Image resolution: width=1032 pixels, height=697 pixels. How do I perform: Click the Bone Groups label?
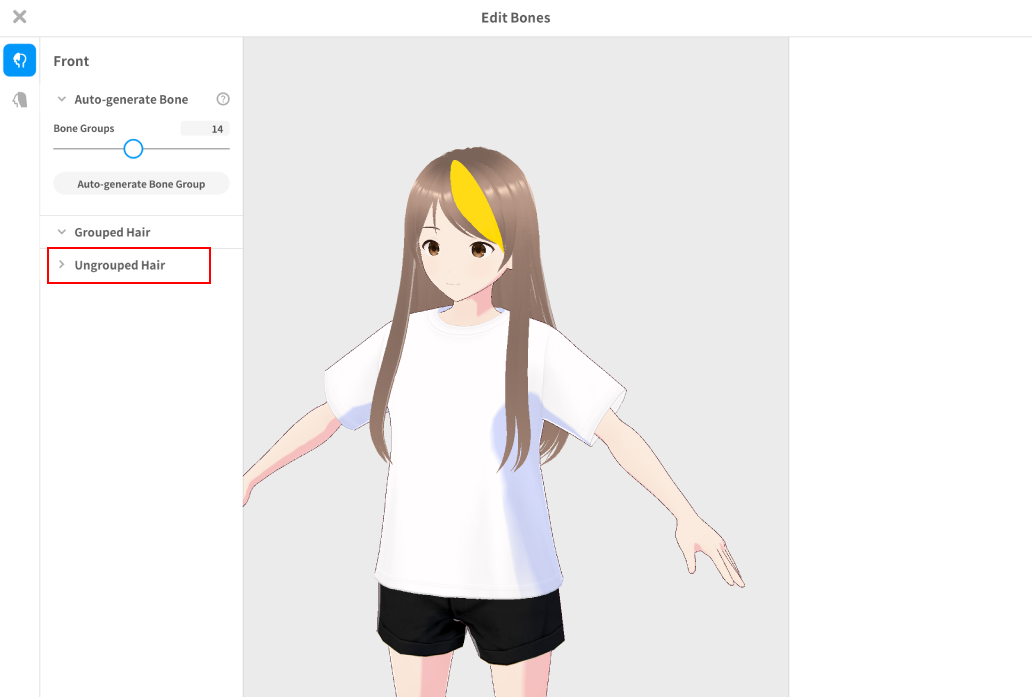tap(84, 129)
